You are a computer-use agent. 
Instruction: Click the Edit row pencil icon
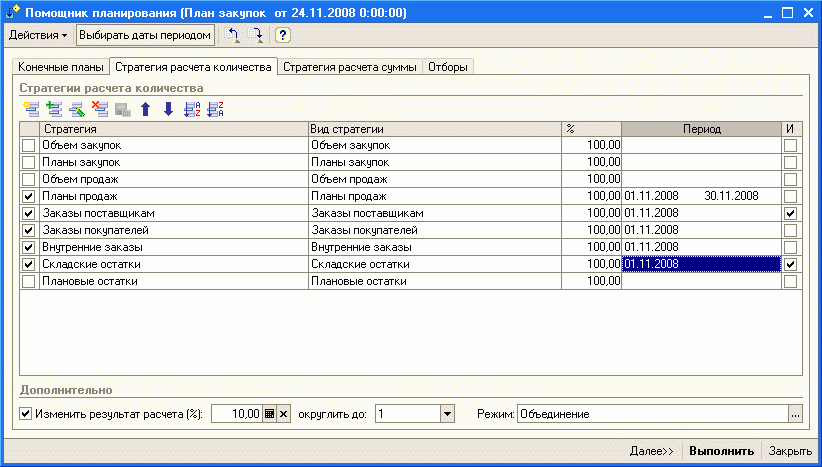(77, 109)
